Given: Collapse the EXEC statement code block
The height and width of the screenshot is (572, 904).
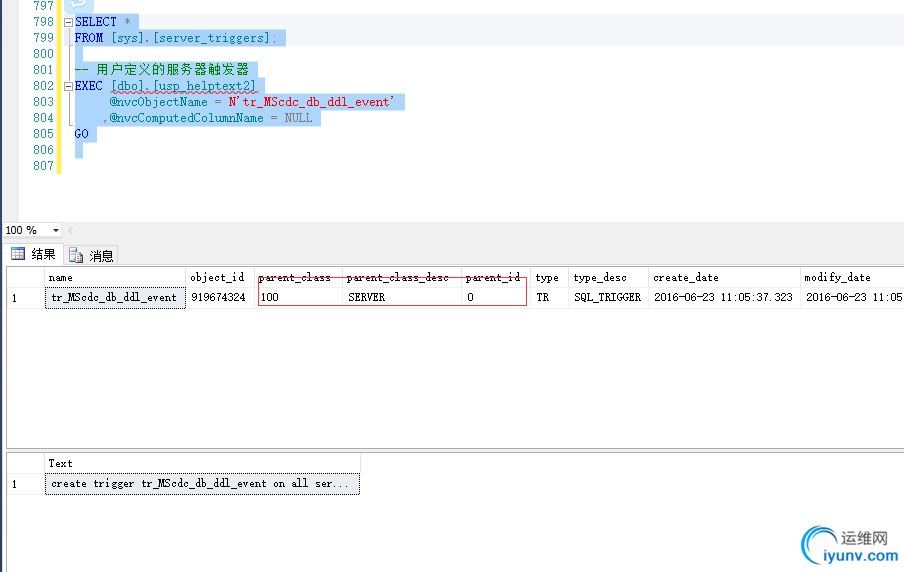Looking at the screenshot, I should (x=69, y=86).
